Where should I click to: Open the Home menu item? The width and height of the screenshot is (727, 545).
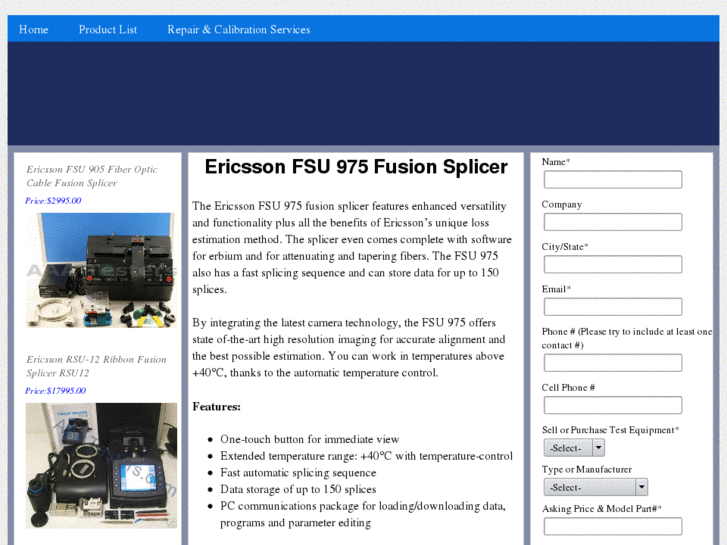[x=33, y=29]
